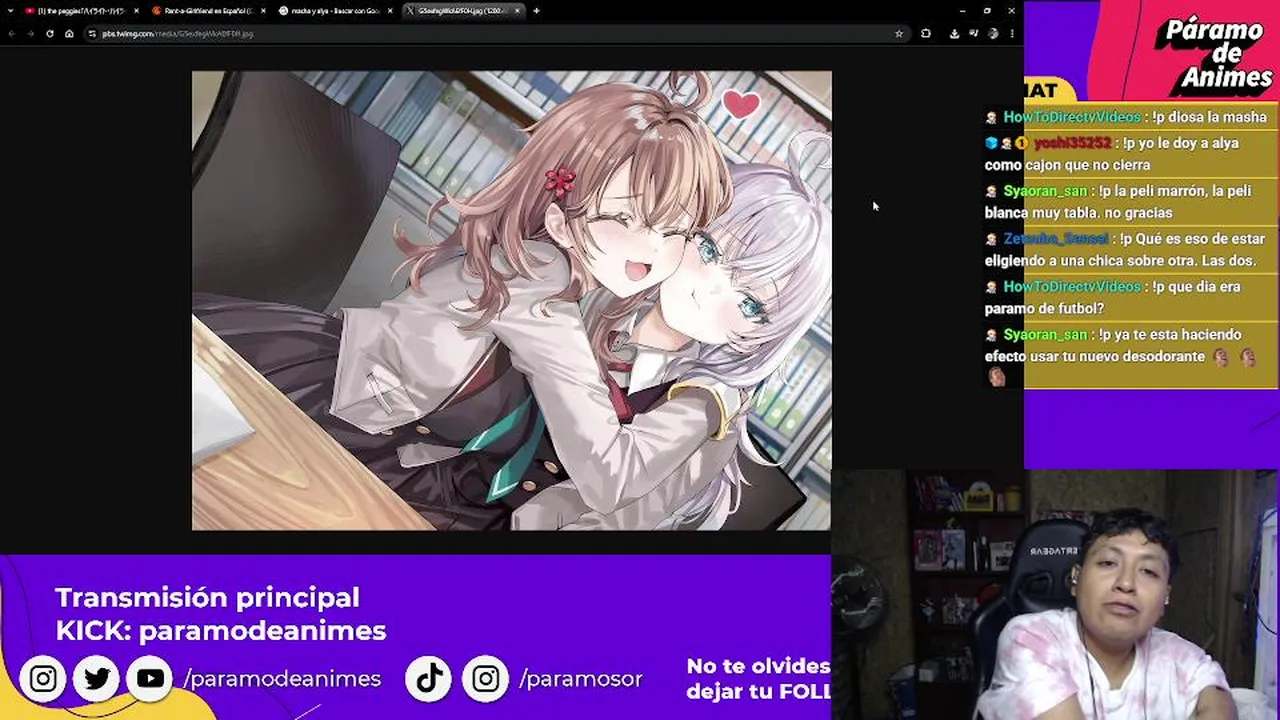Click the /paramodeanimes handle text
The image size is (1280, 720).
click(282, 679)
